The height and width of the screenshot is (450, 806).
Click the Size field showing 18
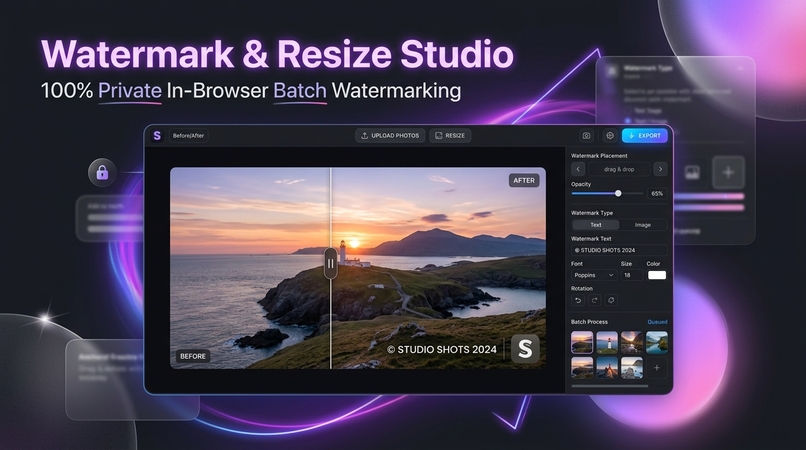(631, 275)
